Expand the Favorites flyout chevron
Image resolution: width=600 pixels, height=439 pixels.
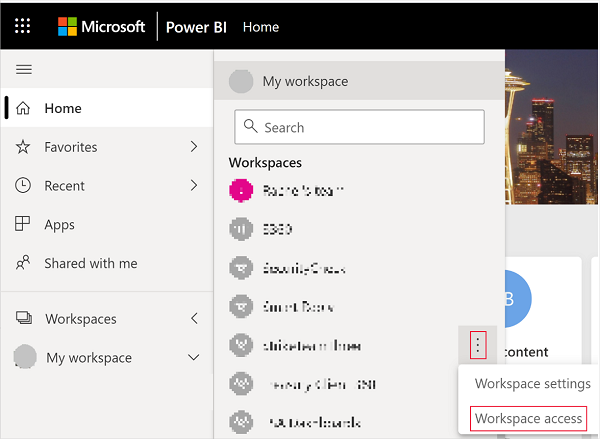(194, 147)
